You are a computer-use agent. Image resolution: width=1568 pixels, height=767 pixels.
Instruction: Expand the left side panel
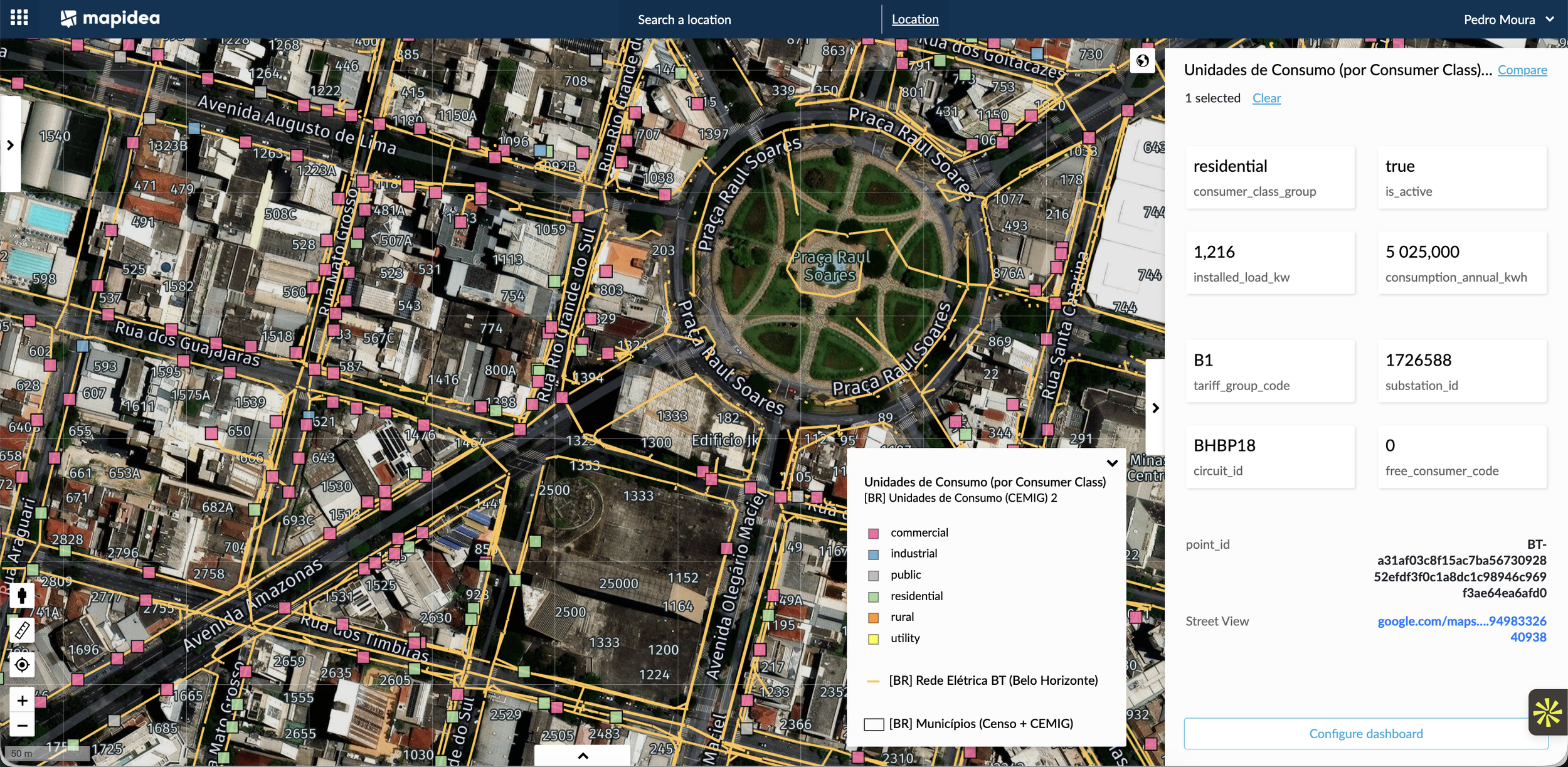10,145
